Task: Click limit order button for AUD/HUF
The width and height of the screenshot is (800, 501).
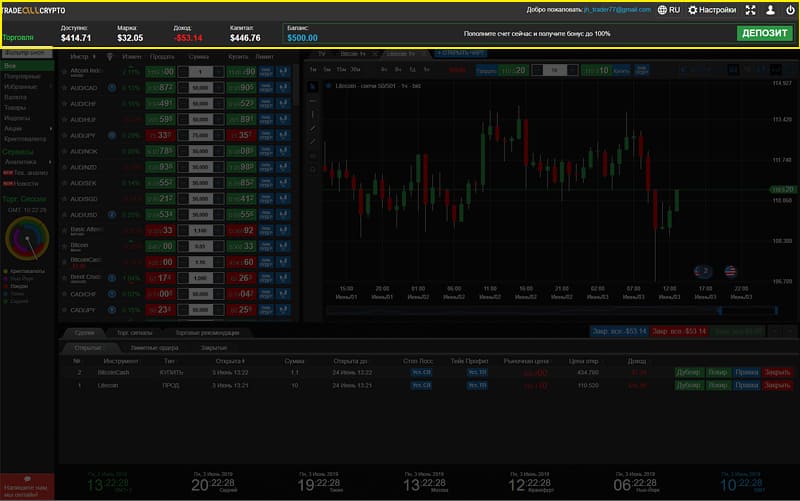Action: point(266,119)
